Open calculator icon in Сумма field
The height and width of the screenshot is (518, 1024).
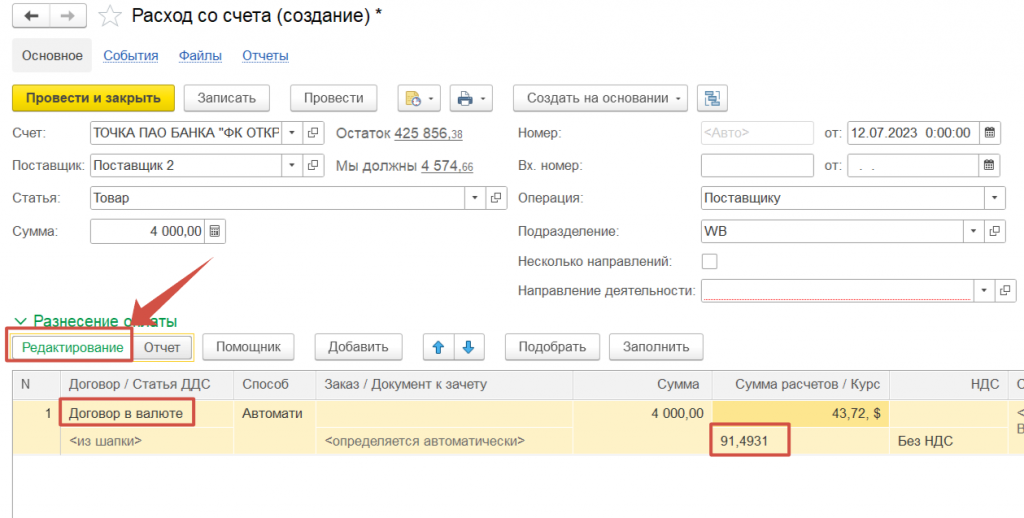tap(216, 231)
